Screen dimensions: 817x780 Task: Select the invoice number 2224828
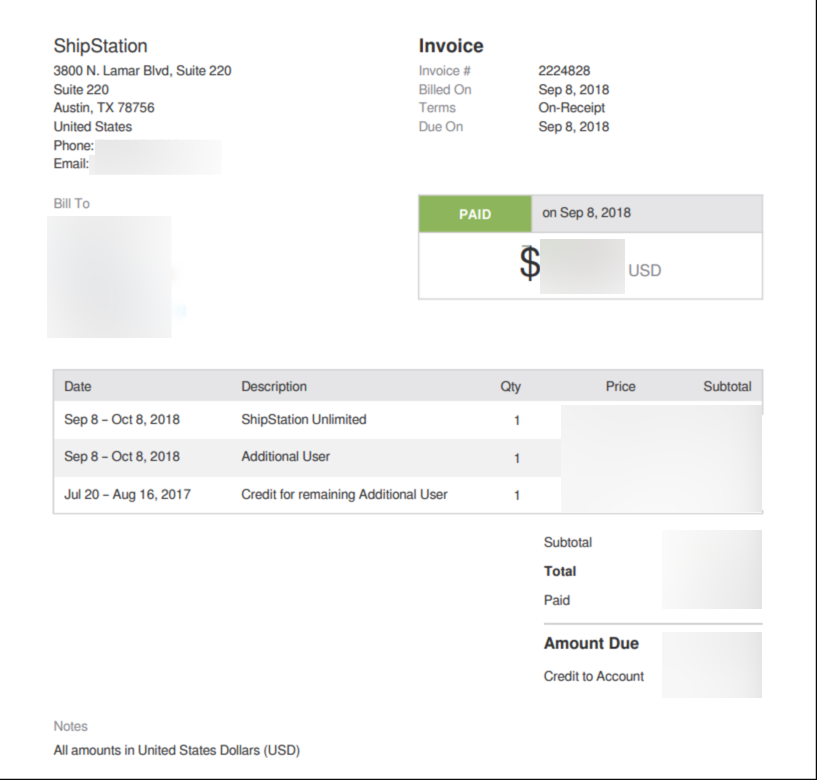click(x=564, y=71)
